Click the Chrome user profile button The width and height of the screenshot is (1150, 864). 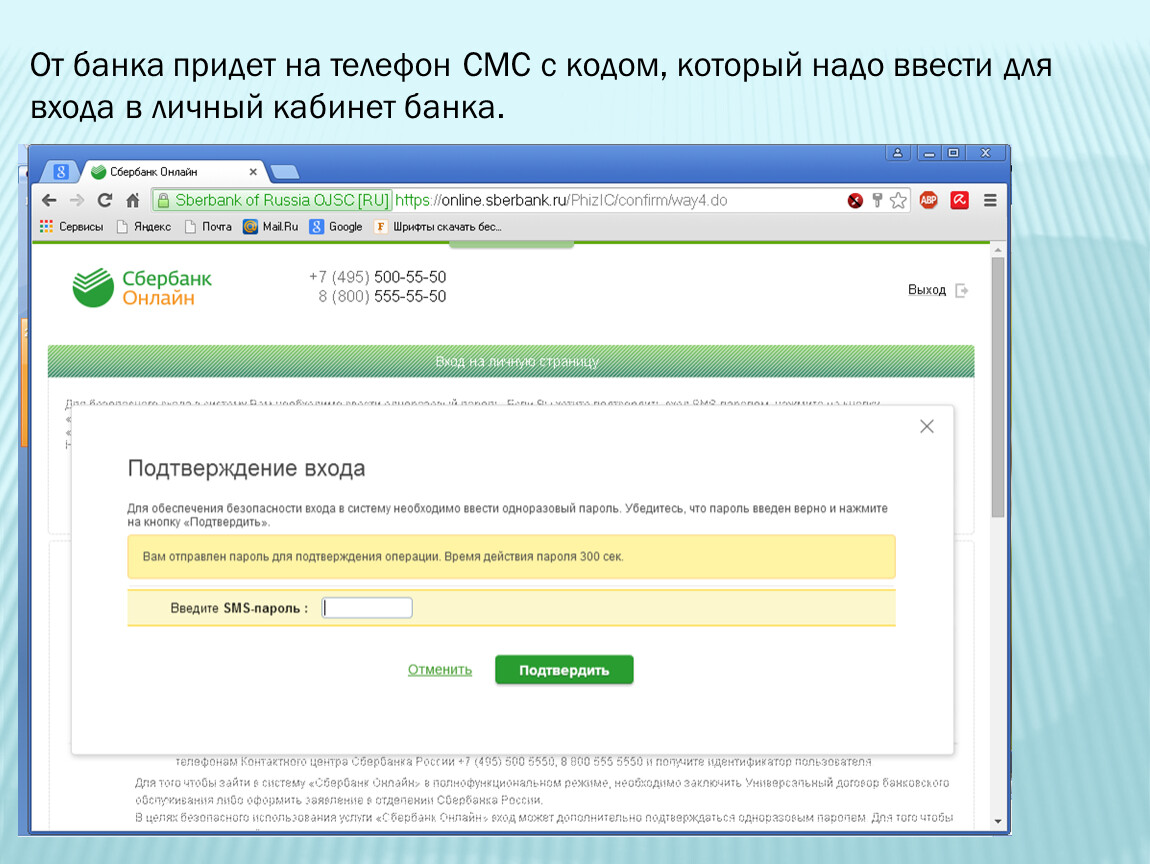tap(898, 153)
